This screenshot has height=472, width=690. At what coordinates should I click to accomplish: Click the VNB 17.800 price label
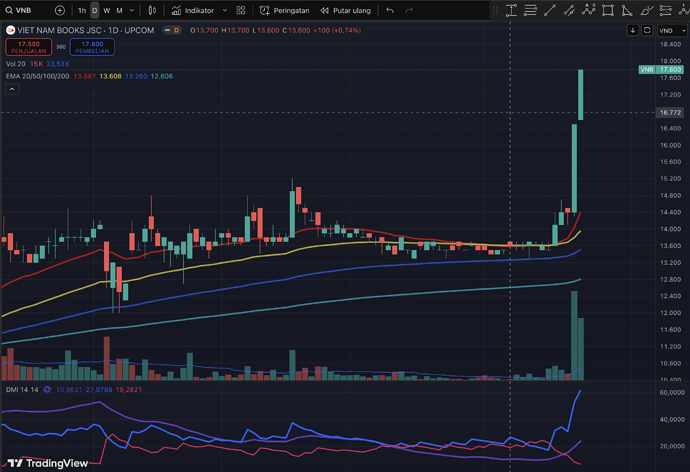click(661, 70)
